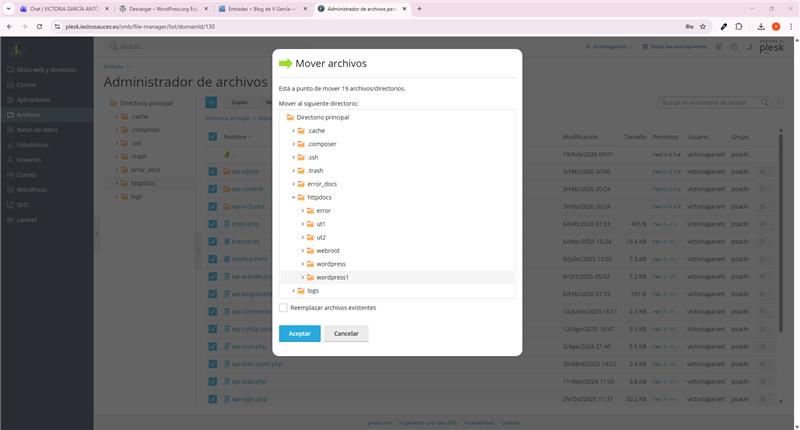Image resolution: width=800 pixels, height=430 pixels.
Task: Expand the wordpress folder arrow in dialog
Action: (302, 264)
